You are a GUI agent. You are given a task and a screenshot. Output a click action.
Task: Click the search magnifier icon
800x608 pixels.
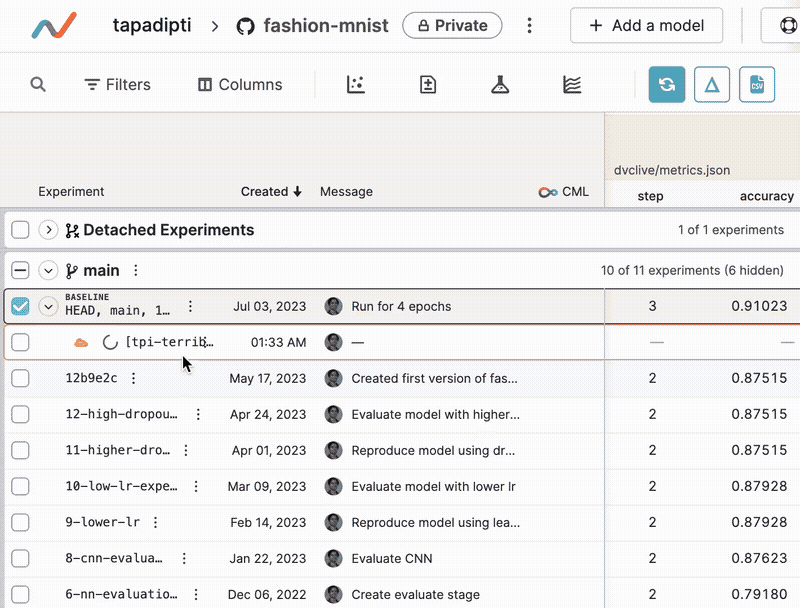pos(38,84)
